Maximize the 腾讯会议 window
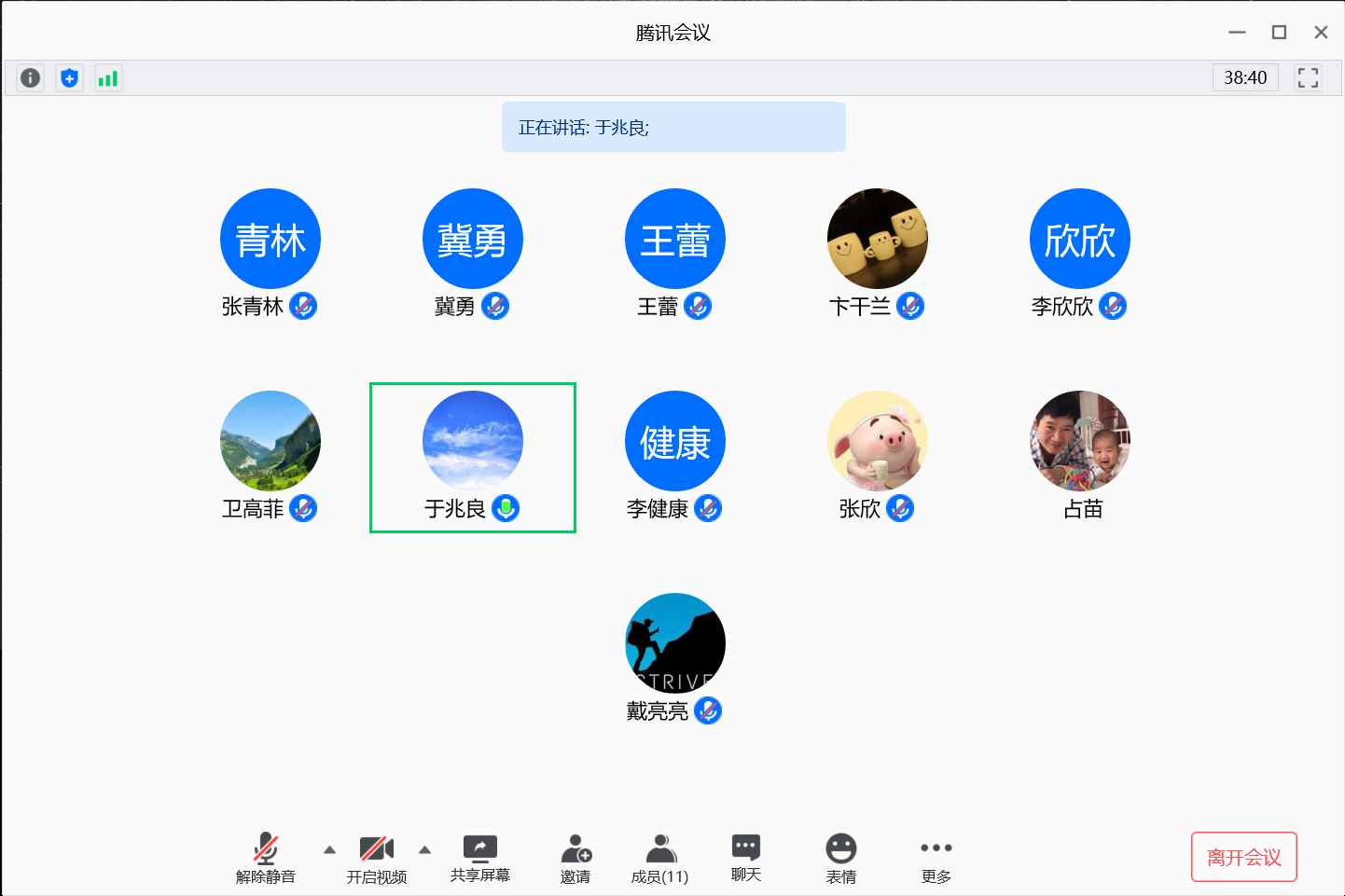 [1279, 32]
